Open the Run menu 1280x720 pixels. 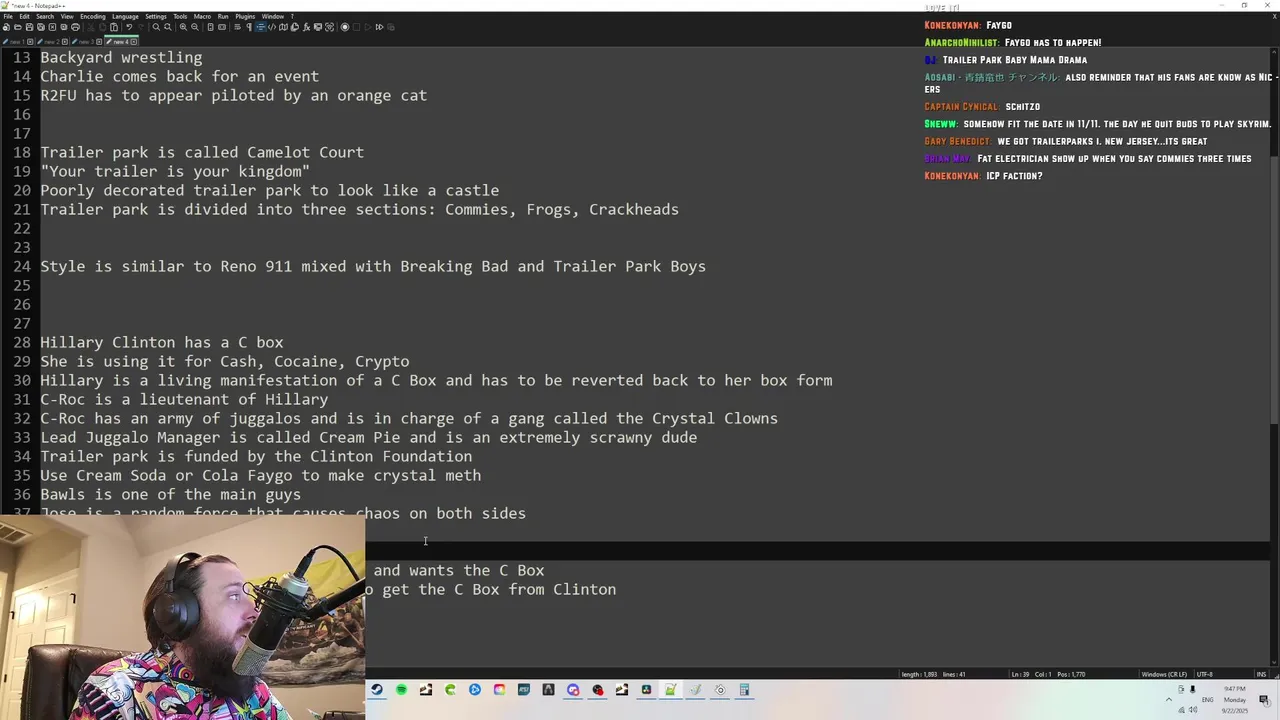[x=223, y=16]
